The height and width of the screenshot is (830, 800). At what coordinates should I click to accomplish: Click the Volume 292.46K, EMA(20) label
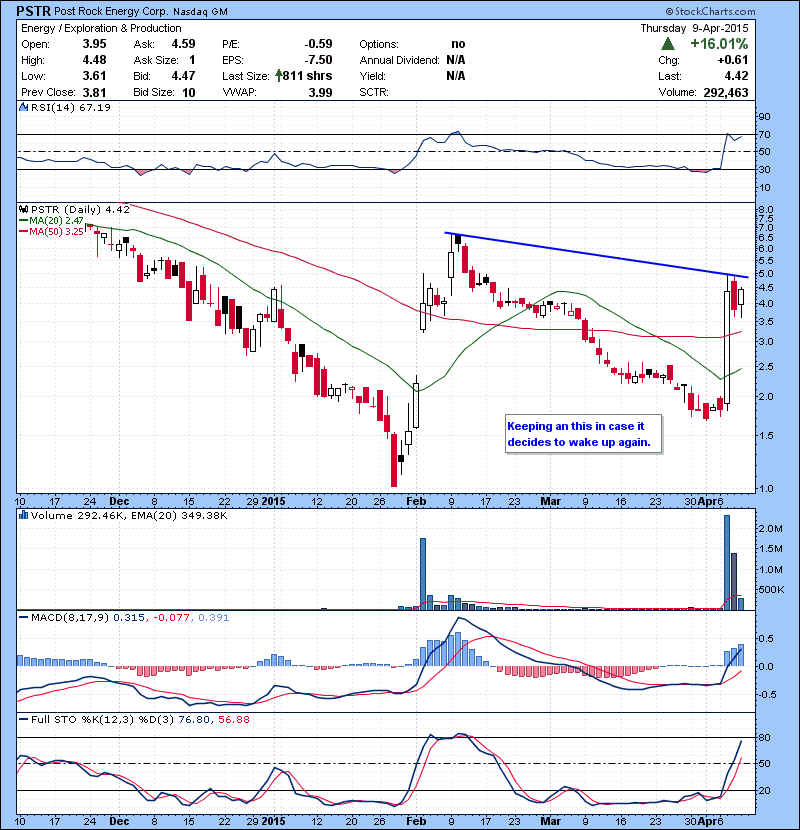pyautogui.click(x=129, y=516)
